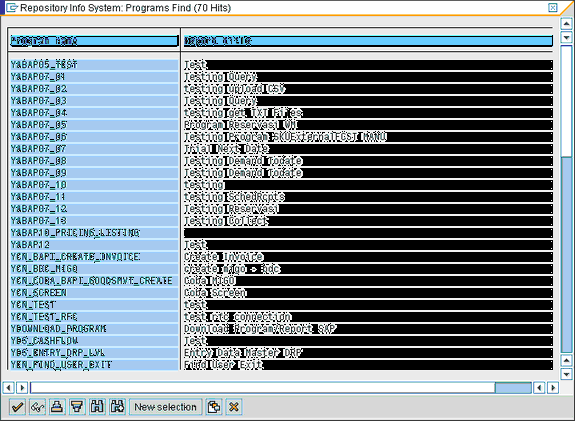Screen dimensions: 575x421
Task: Click the leftmost left arrow of horizontal scrollbar
Action: point(8,387)
